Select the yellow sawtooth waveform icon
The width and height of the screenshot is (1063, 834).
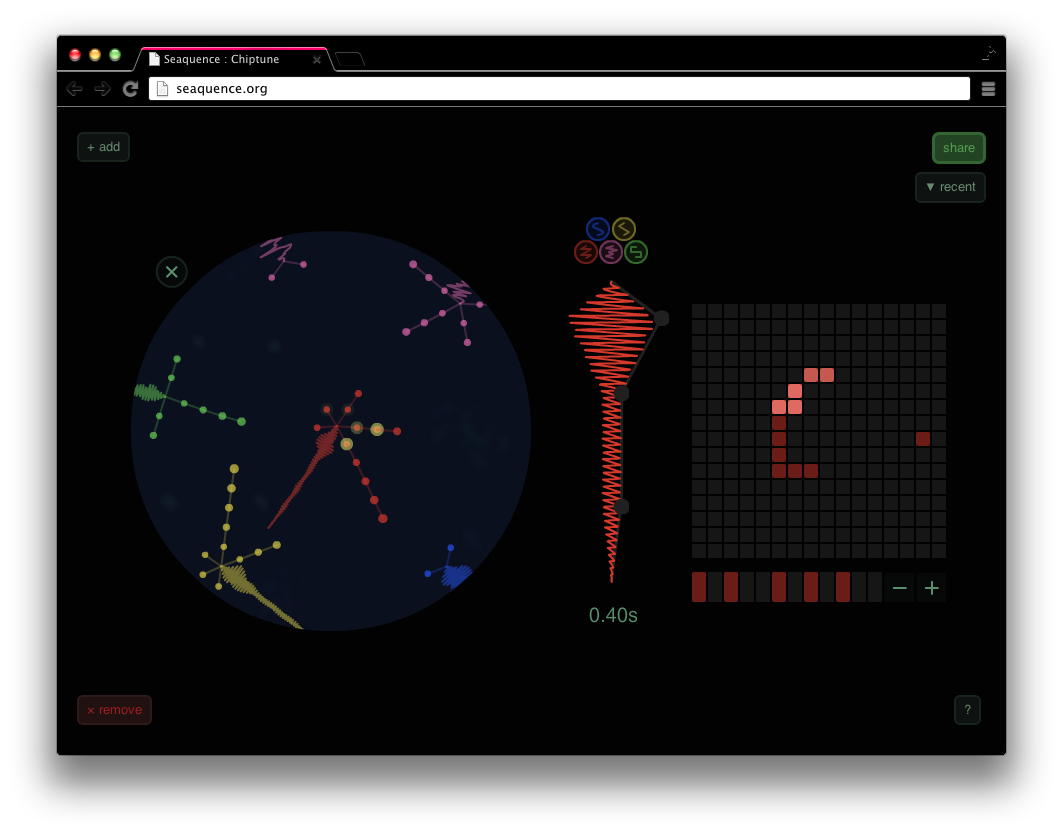click(624, 229)
